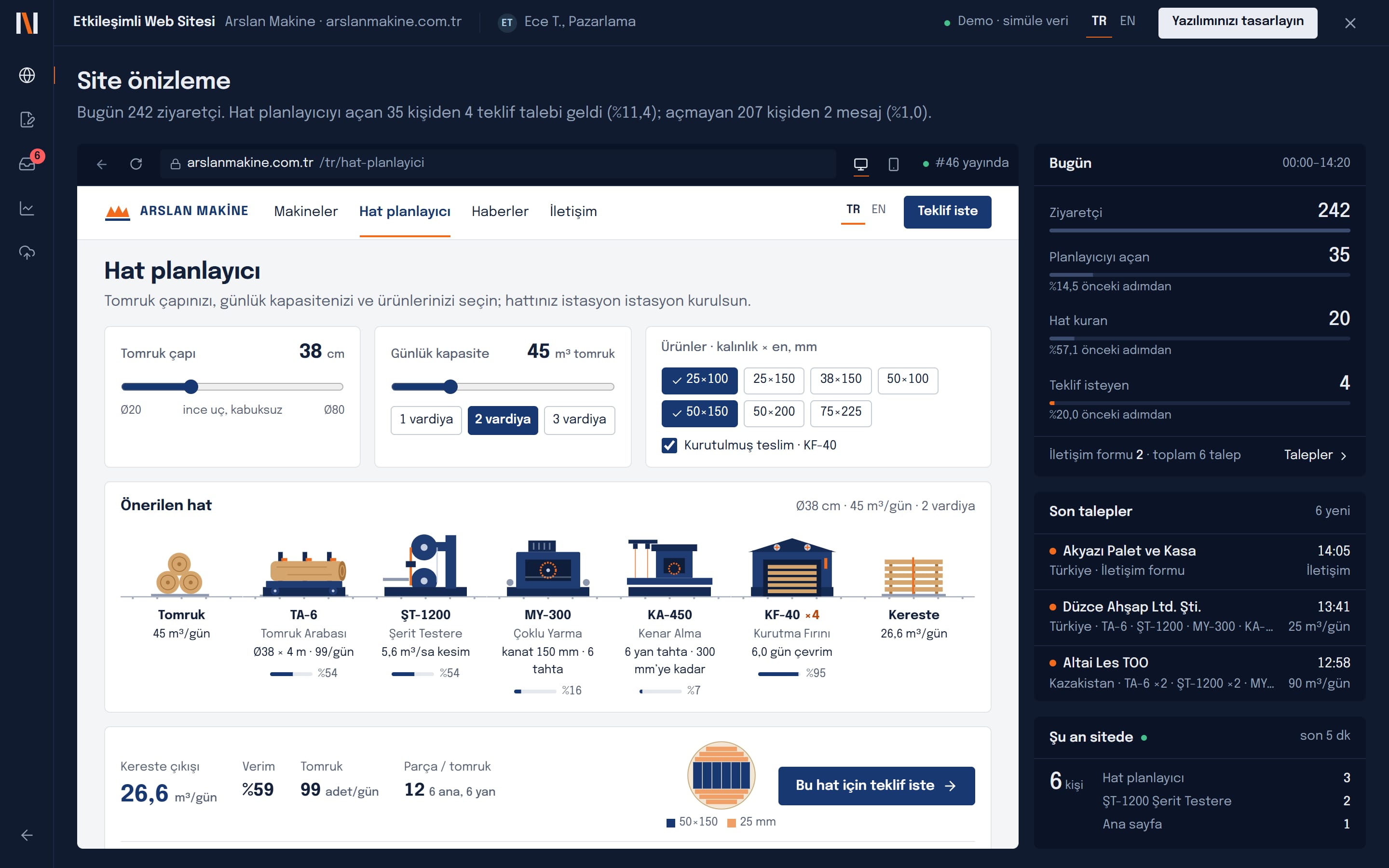Viewport: 1389px width, 868px height.
Task: Click the KF-40 drying kiln illustration
Action: [x=792, y=567]
